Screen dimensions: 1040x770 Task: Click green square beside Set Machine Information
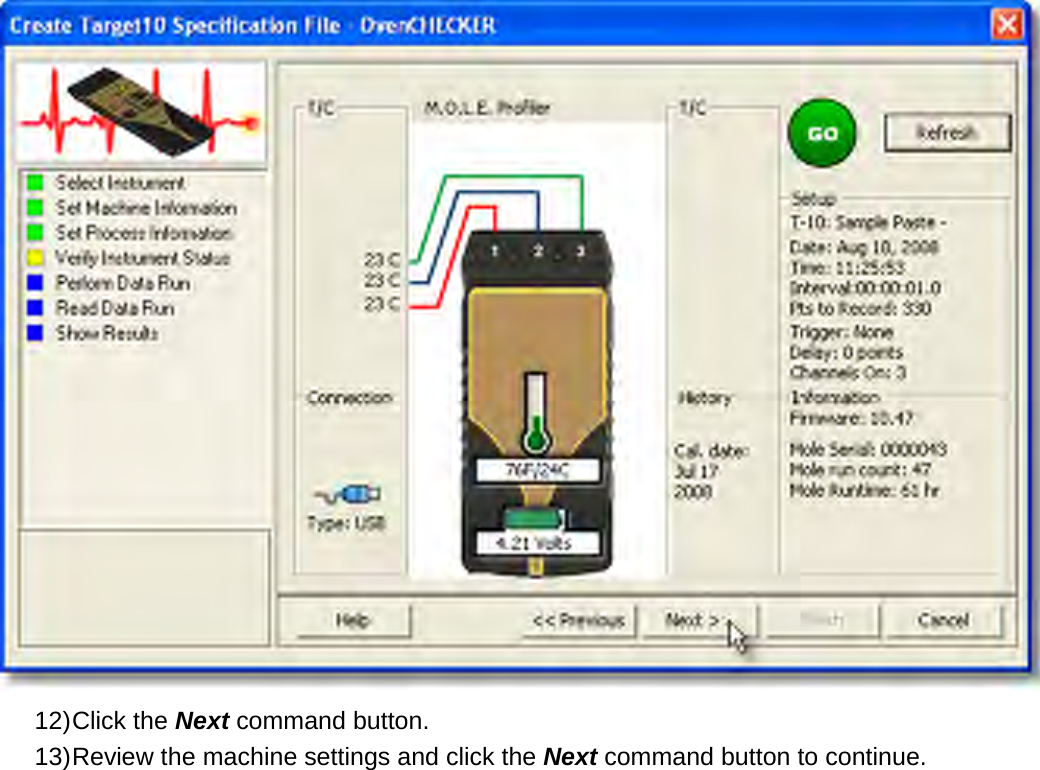[35, 208]
